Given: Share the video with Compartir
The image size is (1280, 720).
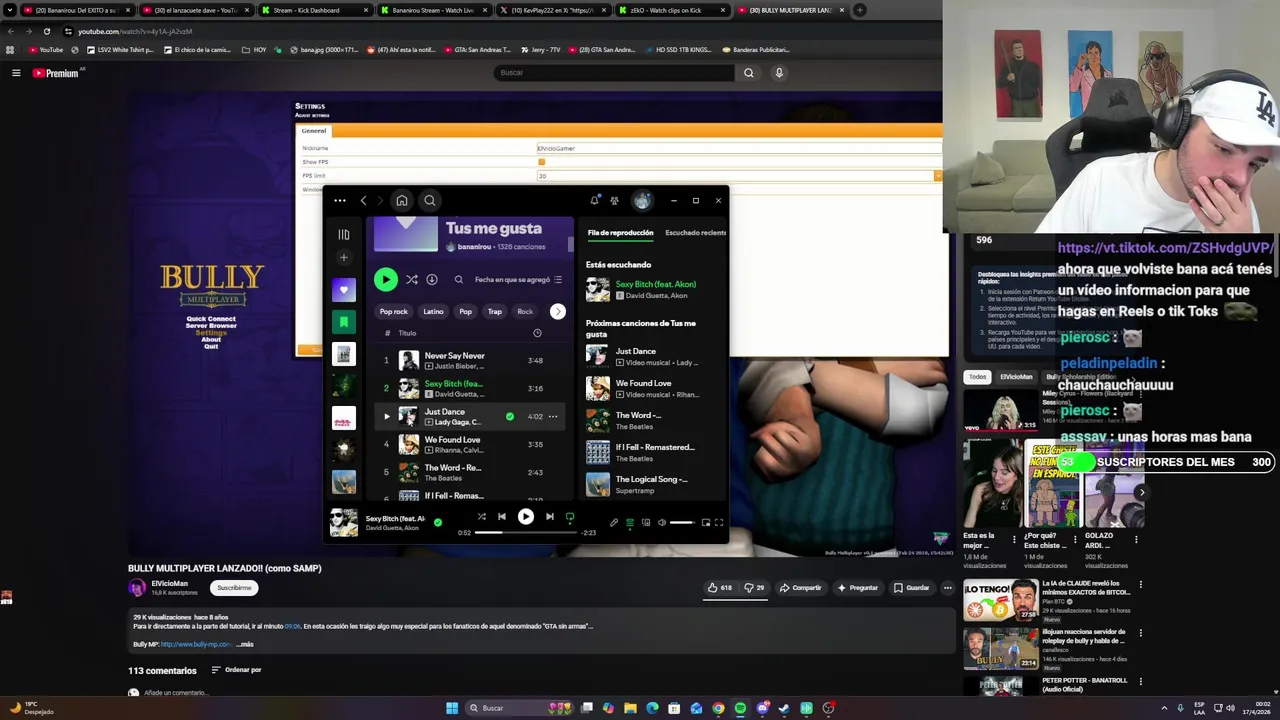Looking at the screenshot, I should click(800, 588).
